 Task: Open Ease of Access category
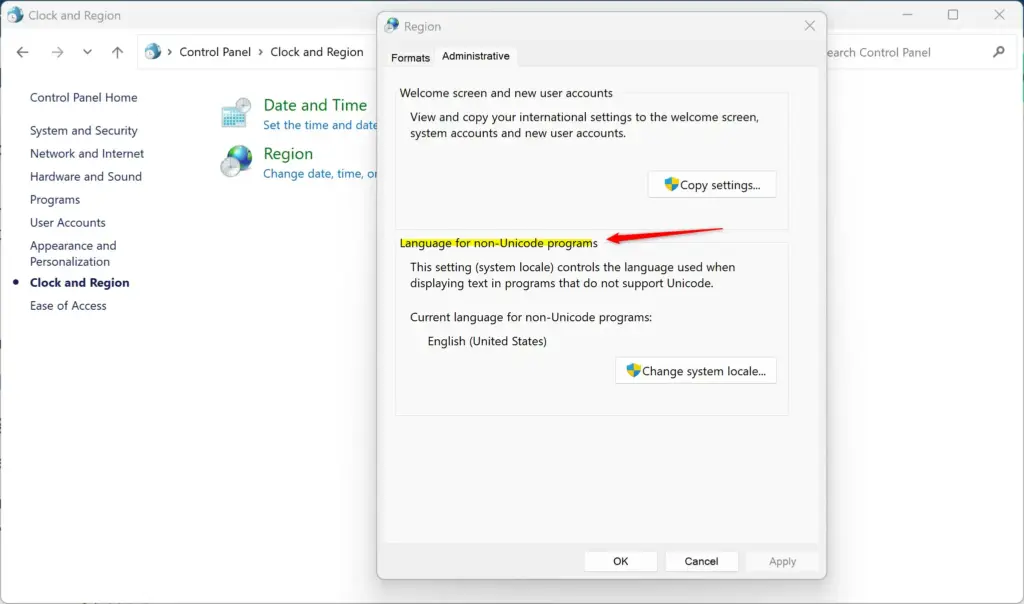[x=68, y=306]
